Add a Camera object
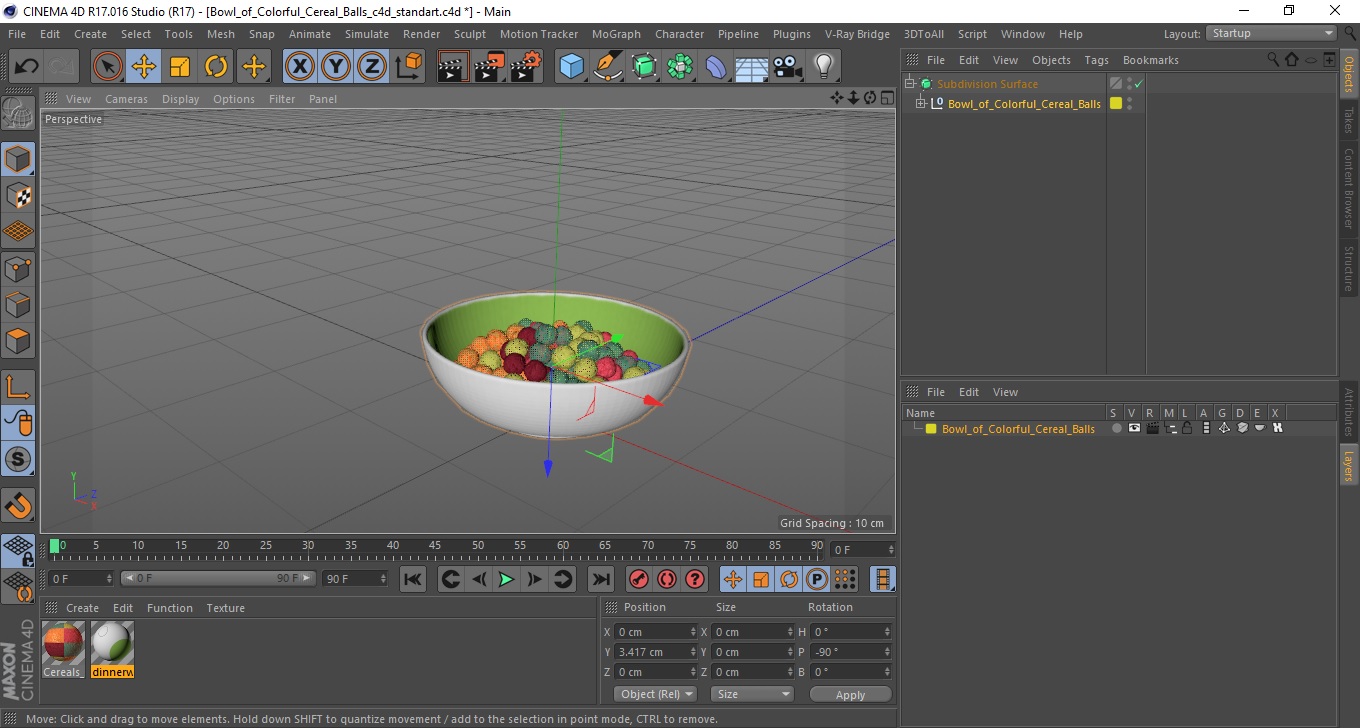The width and height of the screenshot is (1360, 728). 787,67
